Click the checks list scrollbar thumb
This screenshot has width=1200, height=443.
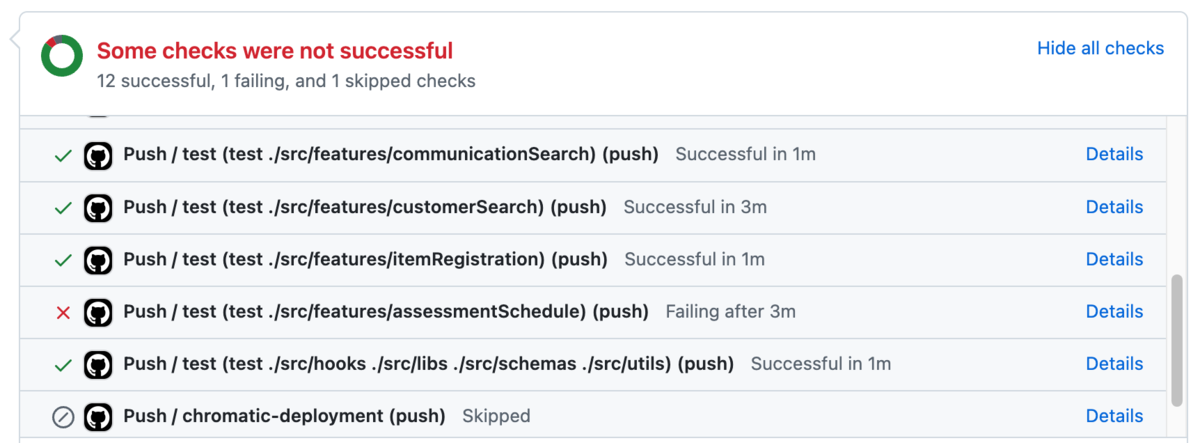pyautogui.click(x=1176, y=340)
